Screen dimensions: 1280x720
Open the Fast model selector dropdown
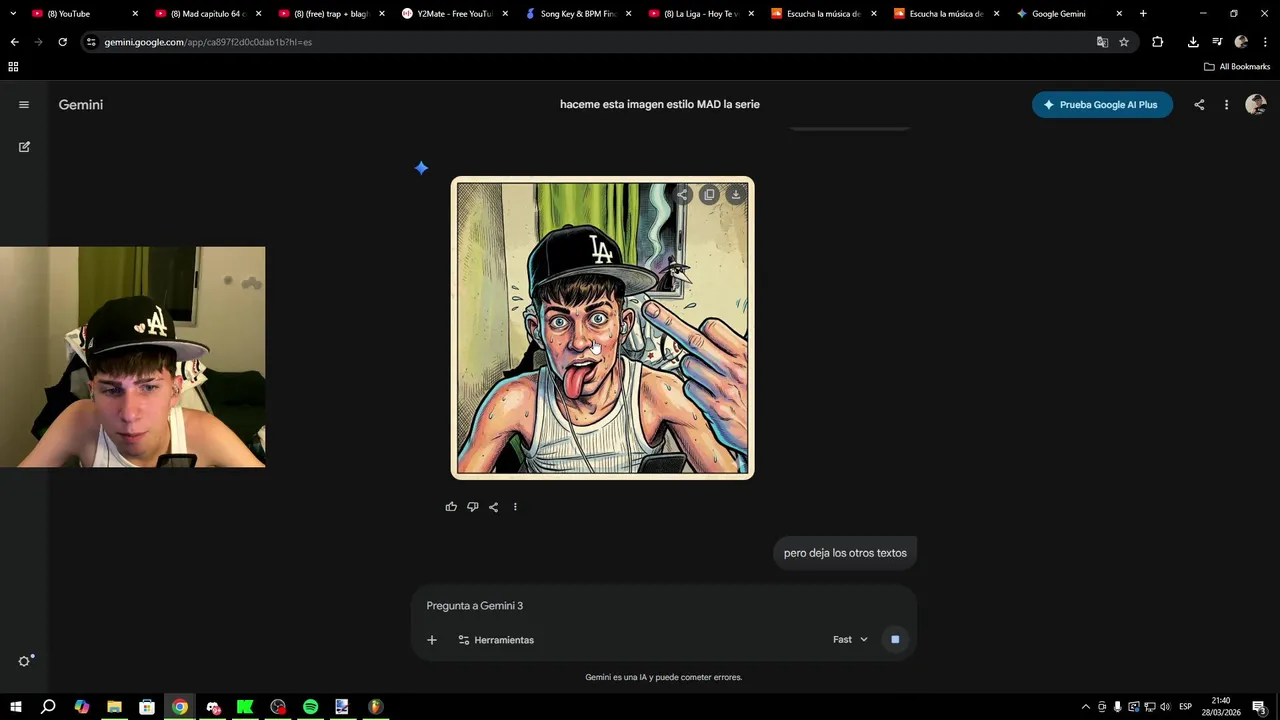[x=850, y=640]
